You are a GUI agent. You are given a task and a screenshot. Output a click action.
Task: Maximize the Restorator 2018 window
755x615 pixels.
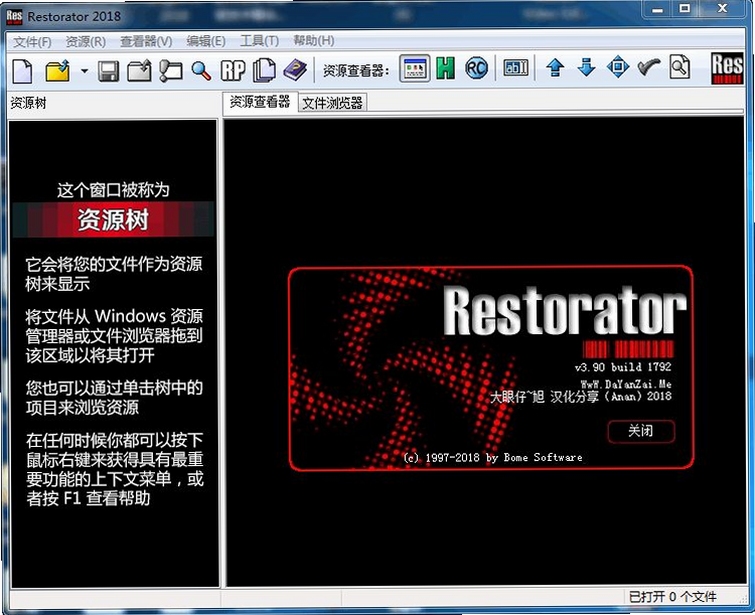coord(684,9)
